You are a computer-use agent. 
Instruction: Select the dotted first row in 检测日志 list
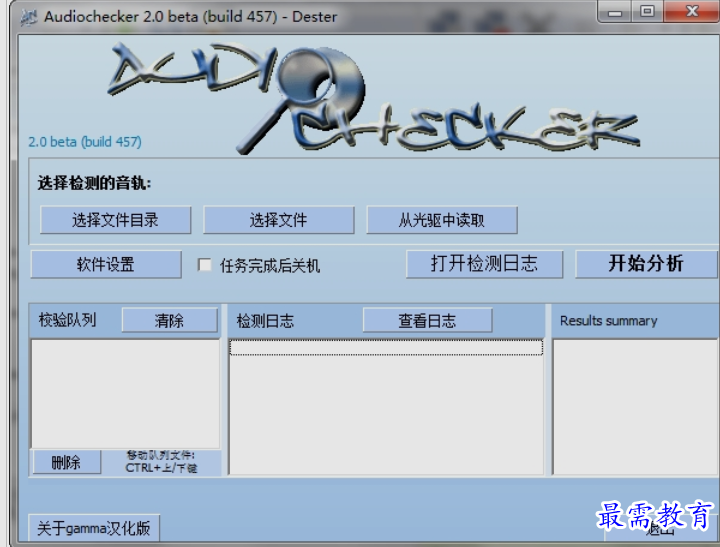pyautogui.click(x=386, y=348)
